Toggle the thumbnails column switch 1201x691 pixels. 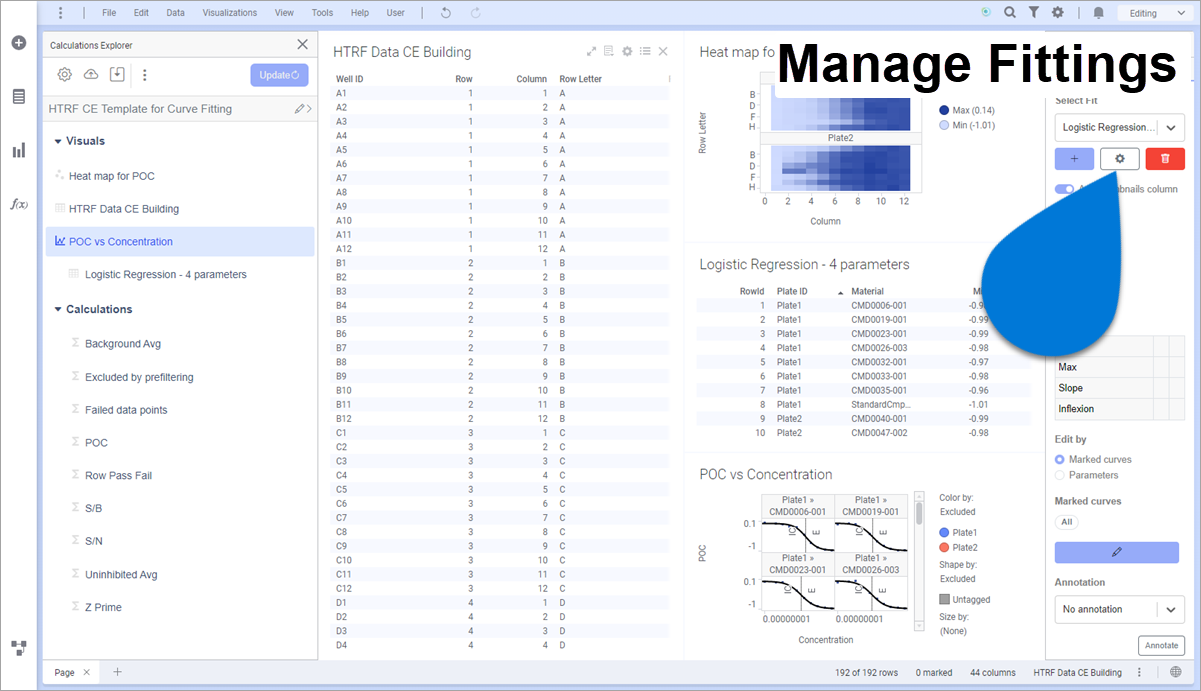(1064, 189)
